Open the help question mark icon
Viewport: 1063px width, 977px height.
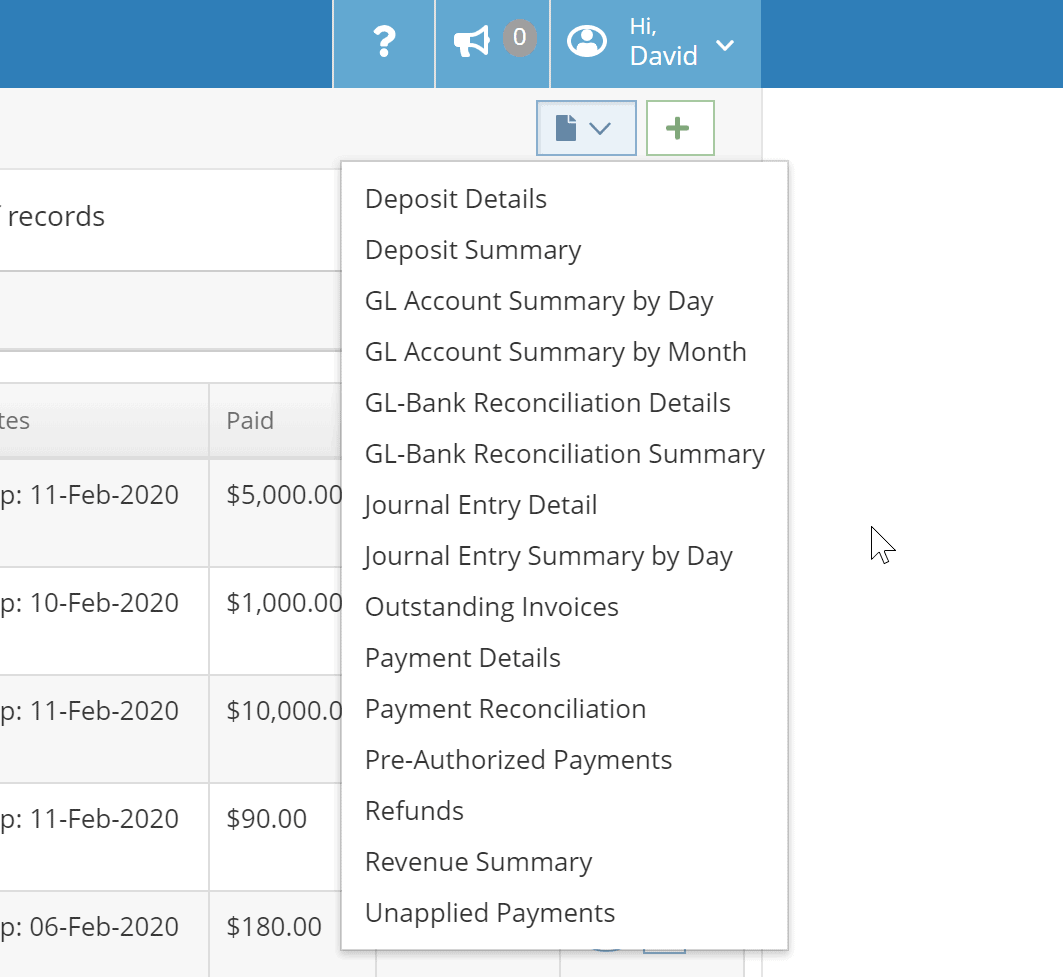384,42
